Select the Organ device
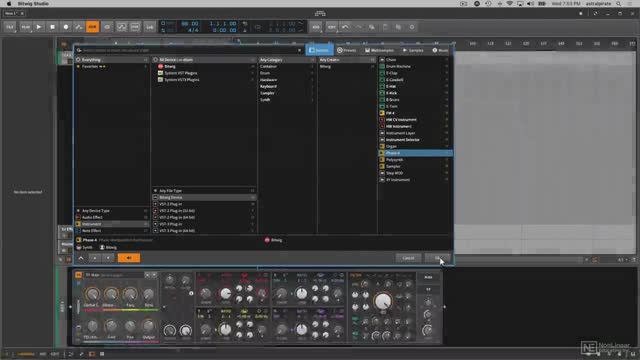 tap(415, 146)
